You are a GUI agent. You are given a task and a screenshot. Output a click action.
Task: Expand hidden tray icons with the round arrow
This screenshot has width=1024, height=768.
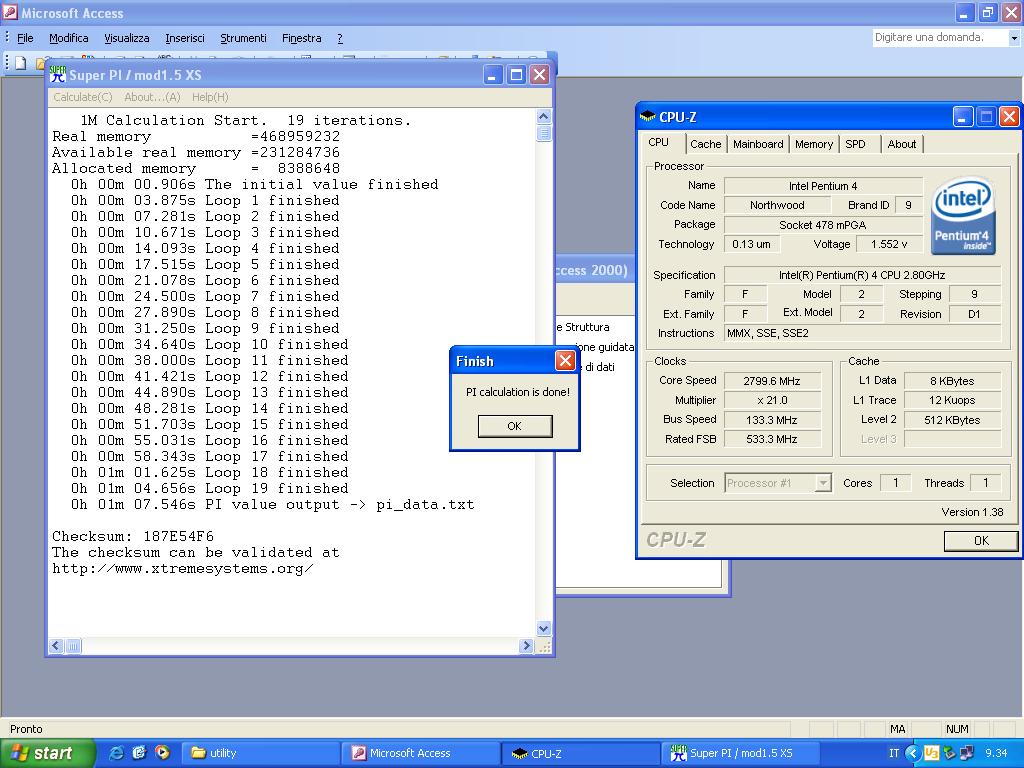913,753
